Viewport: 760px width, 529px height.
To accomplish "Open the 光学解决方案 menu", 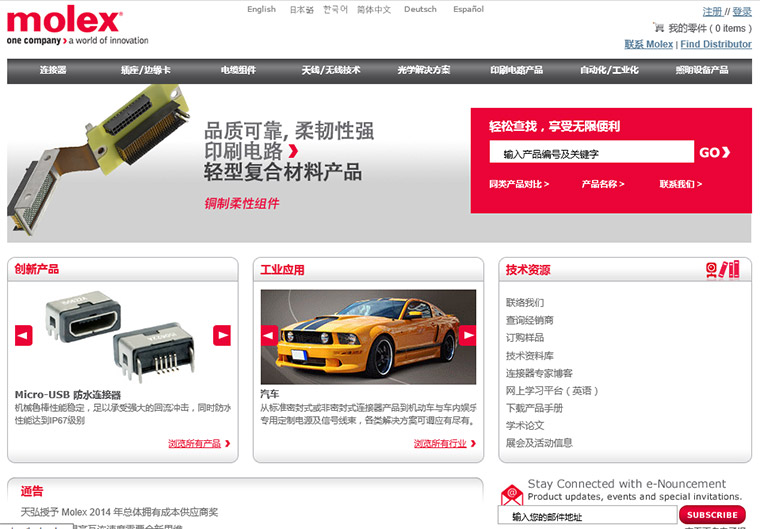I will (424, 70).
